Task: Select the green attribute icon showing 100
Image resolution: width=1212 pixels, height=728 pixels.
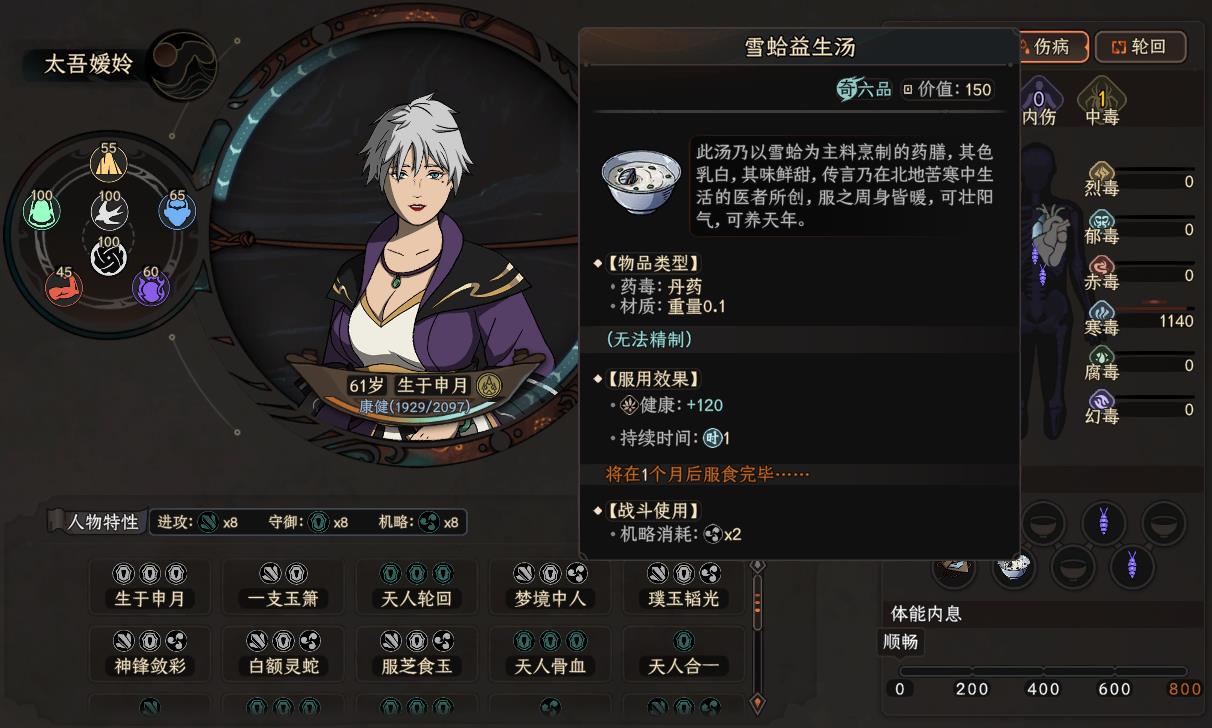Action: [x=41, y=210]
